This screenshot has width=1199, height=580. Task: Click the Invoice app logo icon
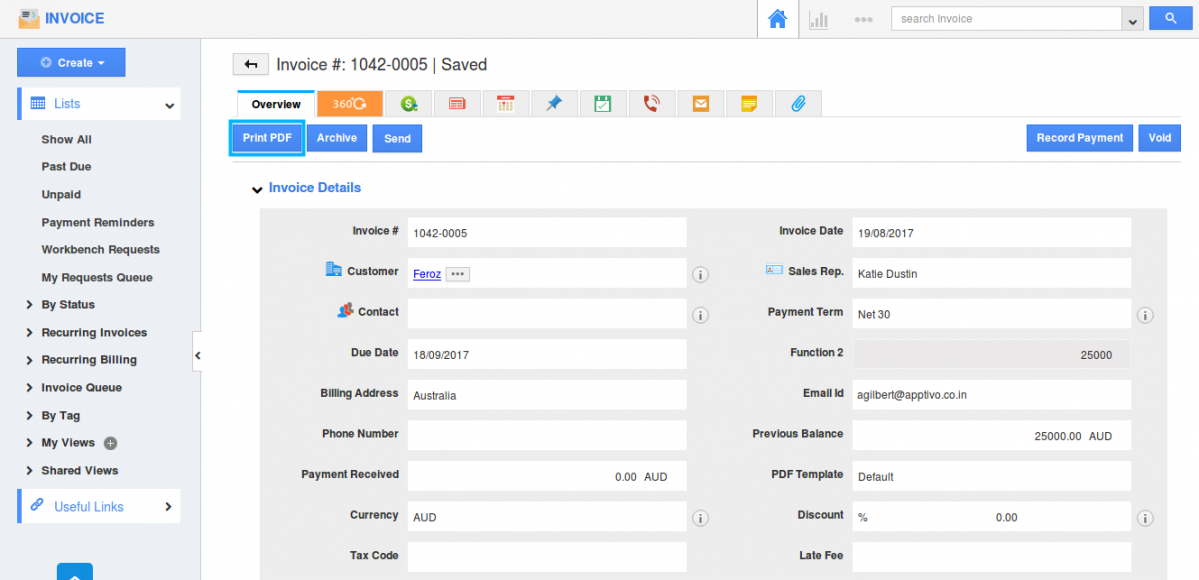(28, 18)
